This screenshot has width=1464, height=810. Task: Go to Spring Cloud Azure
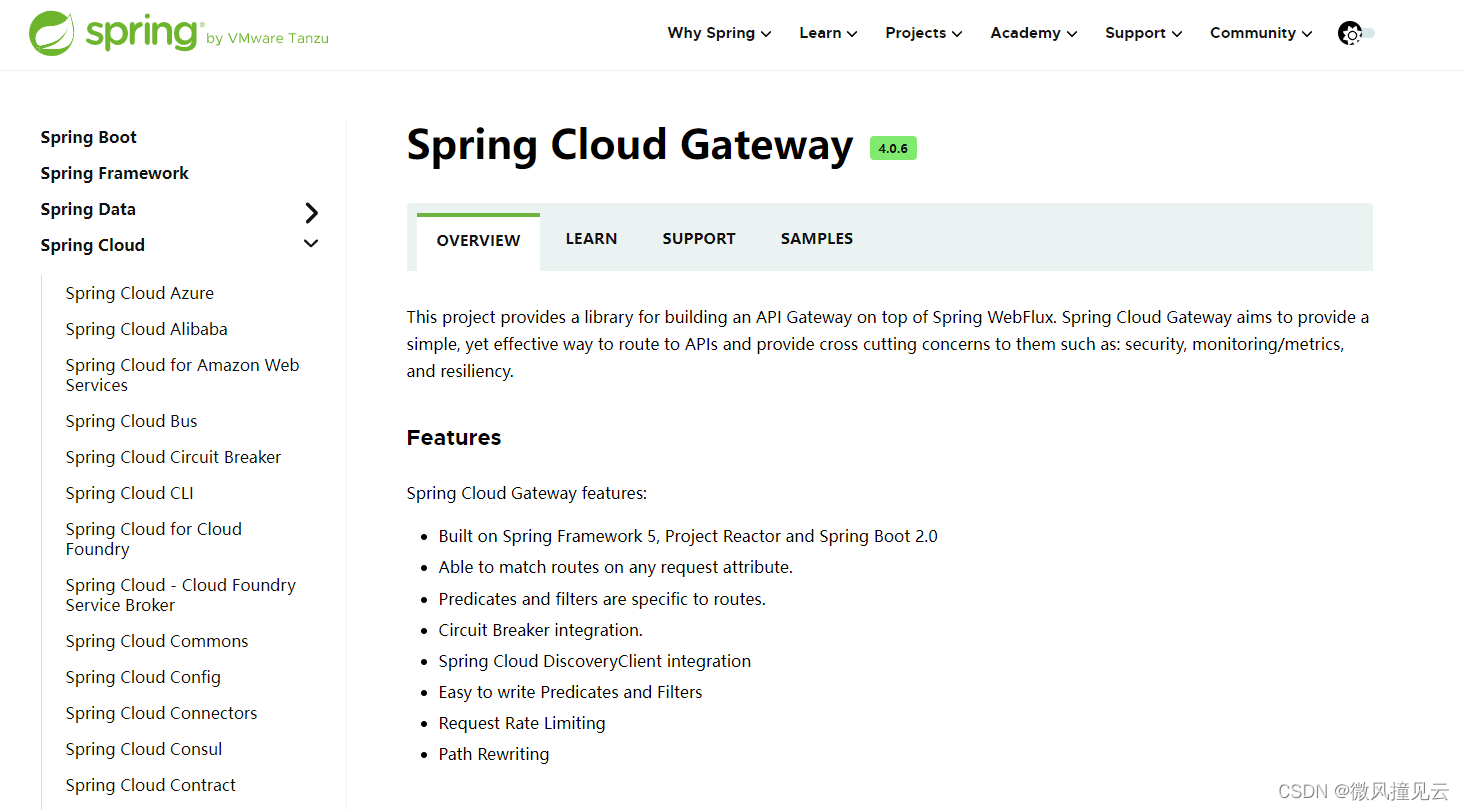click(140, 293)
